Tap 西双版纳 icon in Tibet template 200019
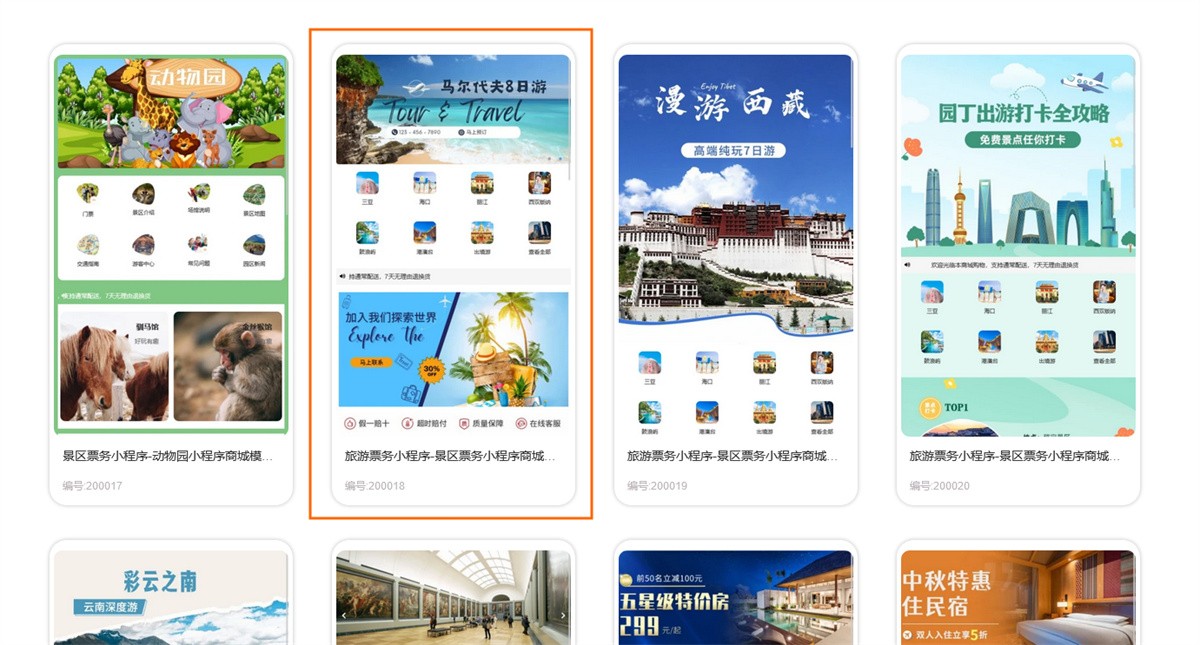This screenshot has height=645, width=1200. pos(822,362)
